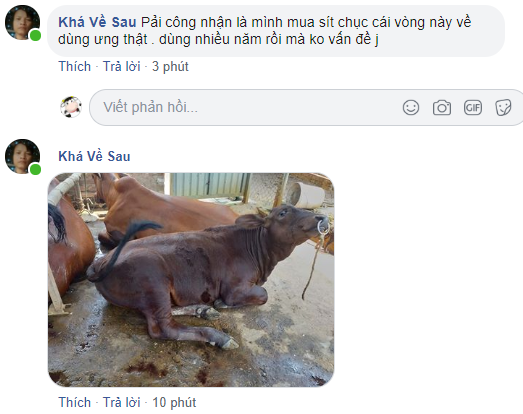Open the 10 phút timestamp link
523x414 pixels.
click(x=174, y=402)
